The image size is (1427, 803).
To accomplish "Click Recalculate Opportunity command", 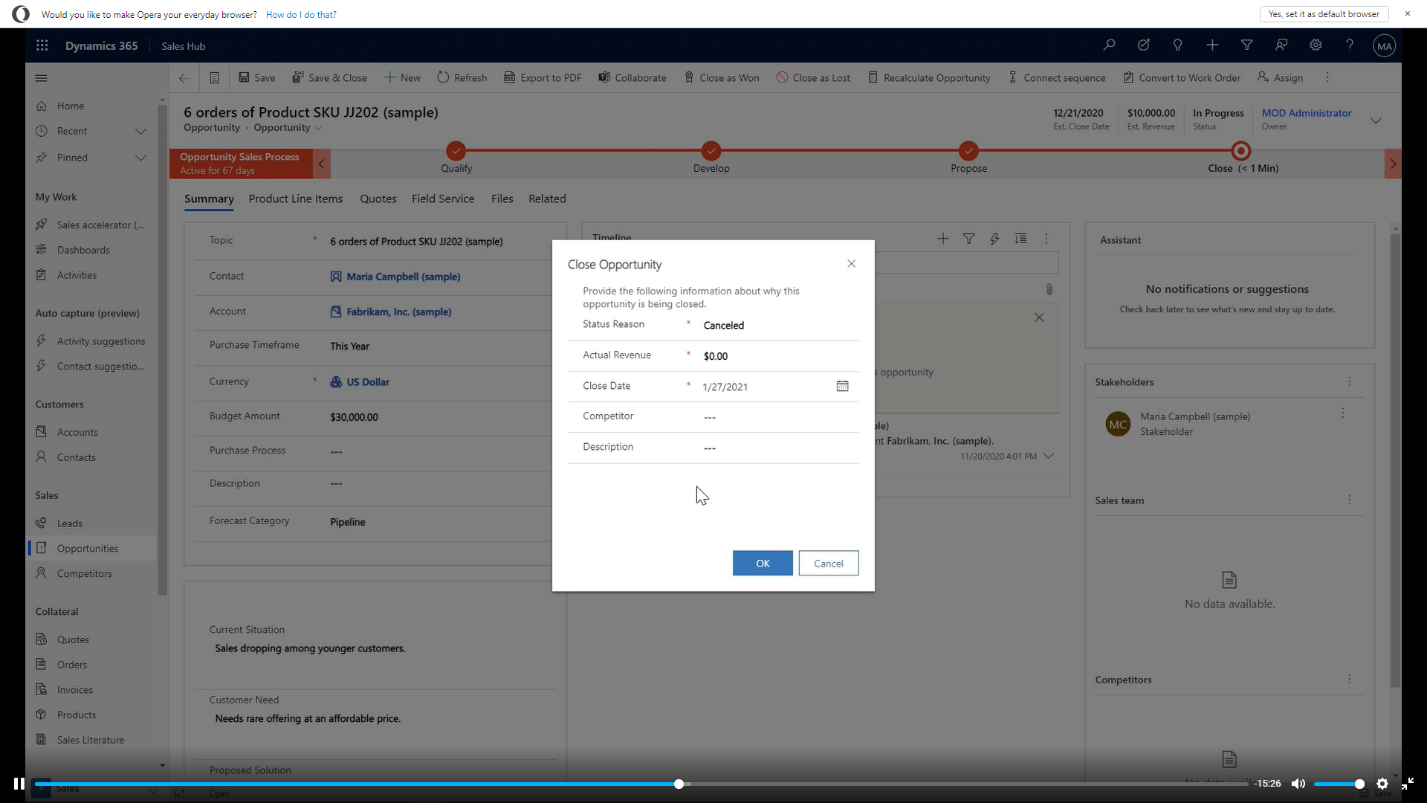I will [x=929, y=78].
